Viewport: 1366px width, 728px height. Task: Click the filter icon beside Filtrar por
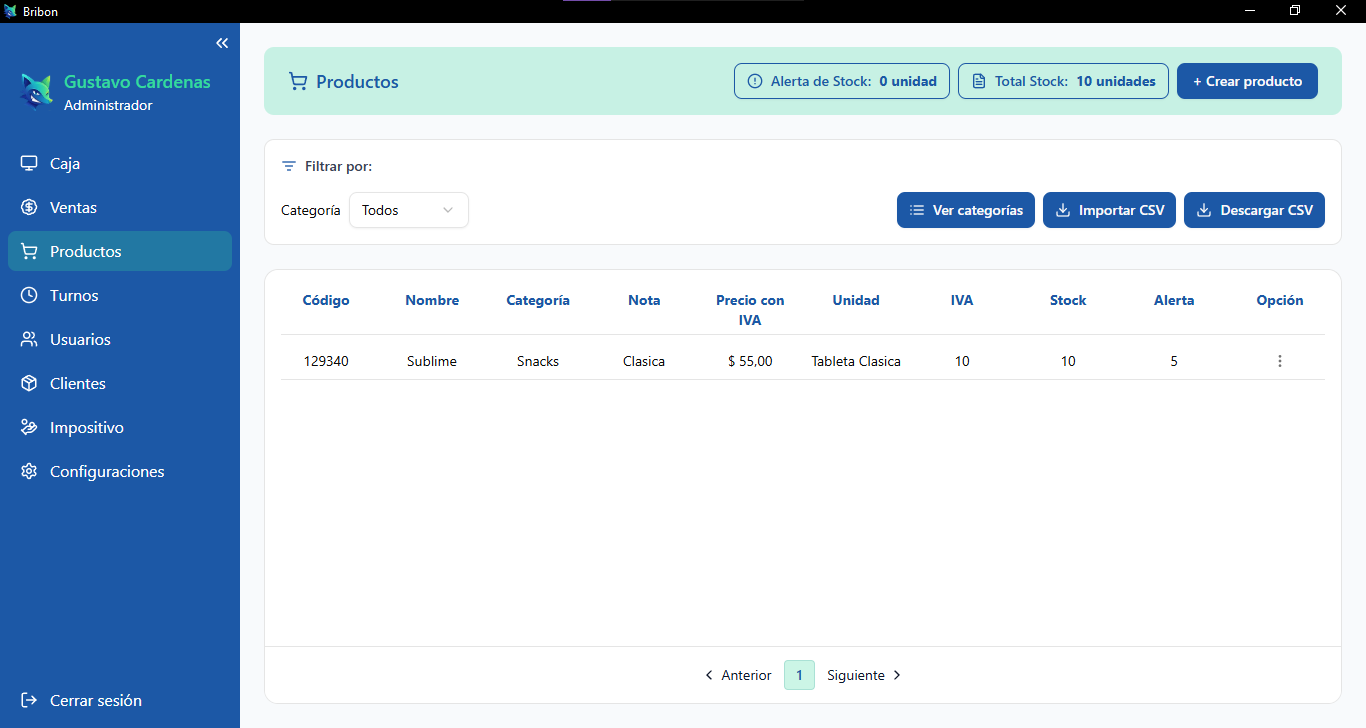(x=289, y=166)
